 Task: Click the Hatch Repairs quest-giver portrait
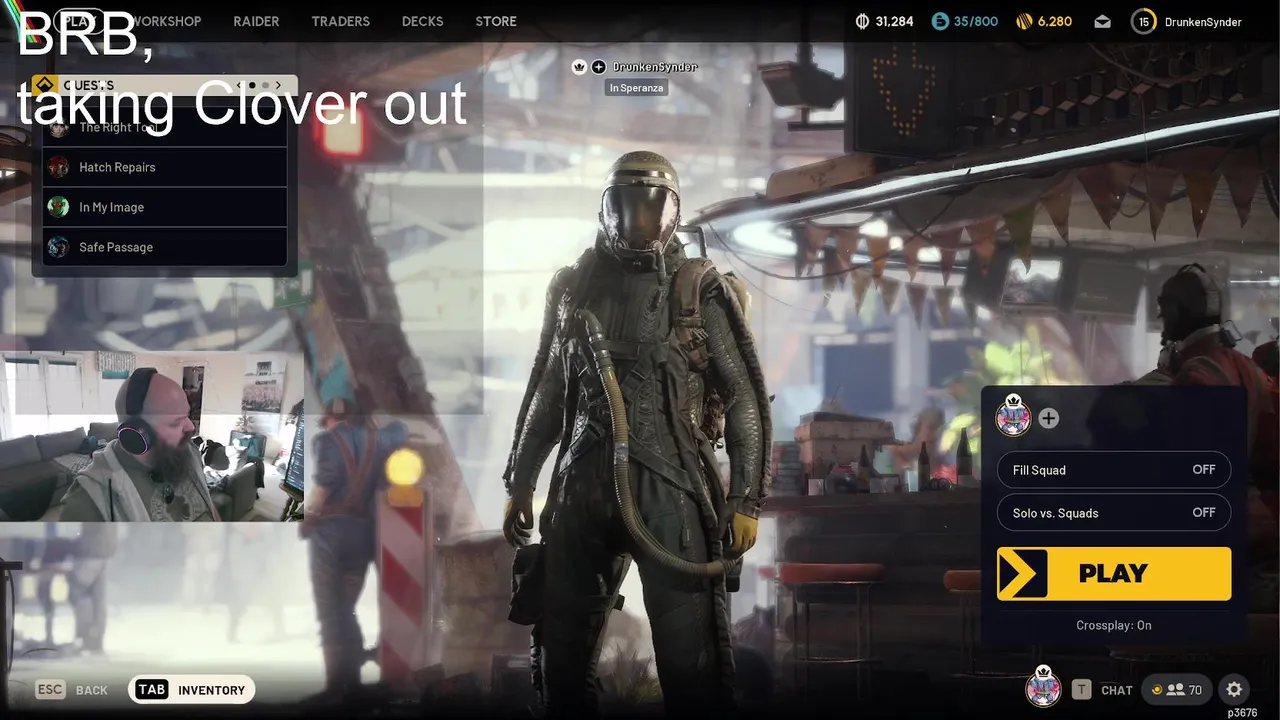(59, 167)
